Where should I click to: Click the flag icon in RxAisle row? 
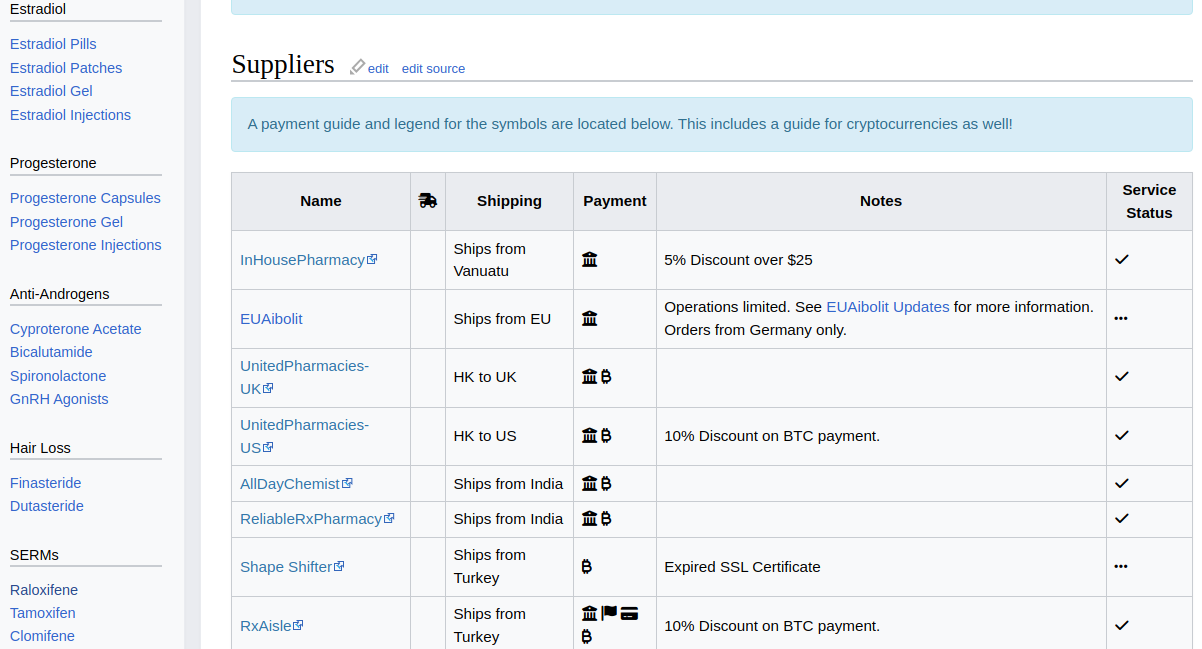pos(609,614)
